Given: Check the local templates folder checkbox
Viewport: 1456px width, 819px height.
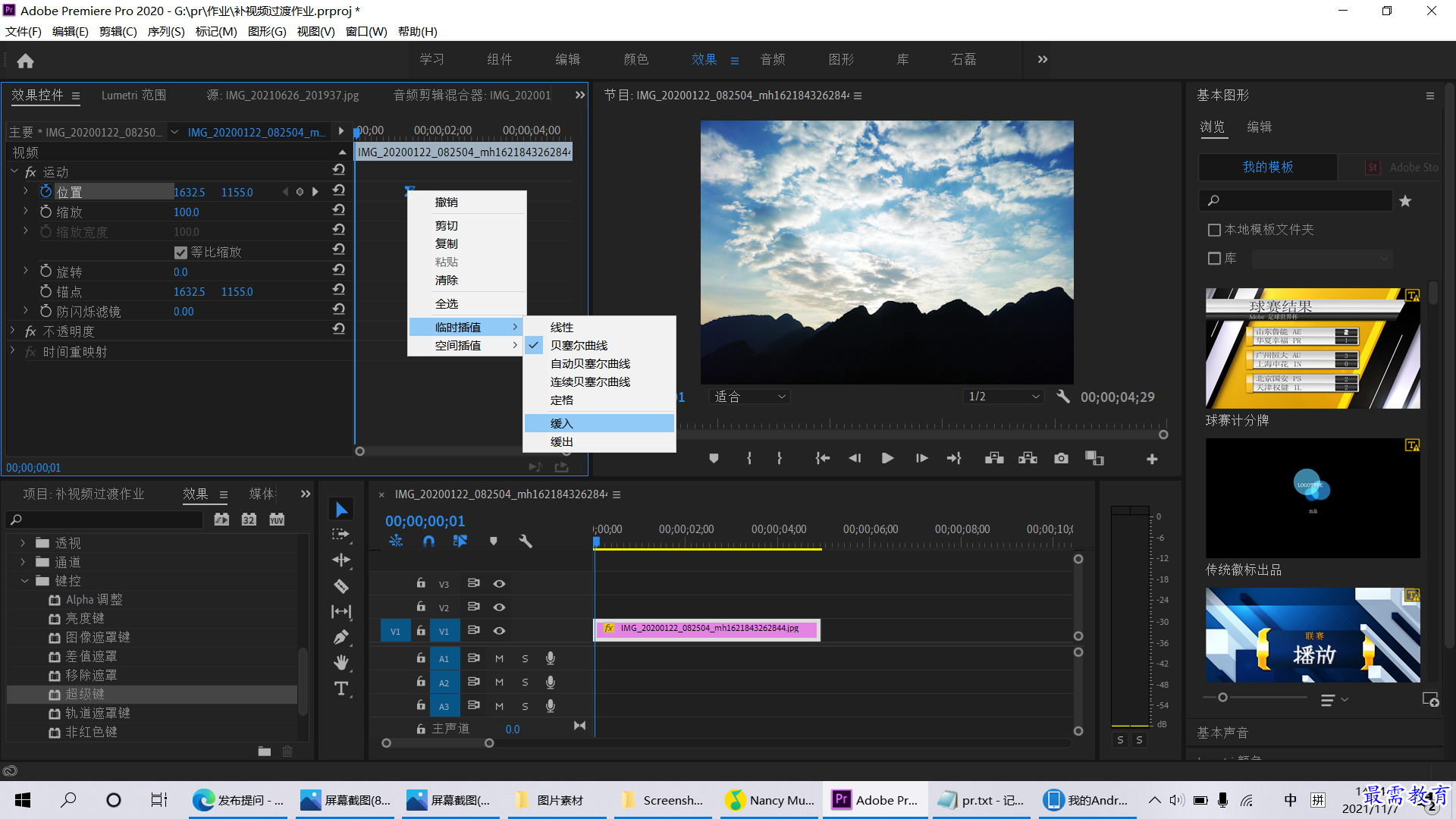Looking at the screenshot, I should [1214, 230].
